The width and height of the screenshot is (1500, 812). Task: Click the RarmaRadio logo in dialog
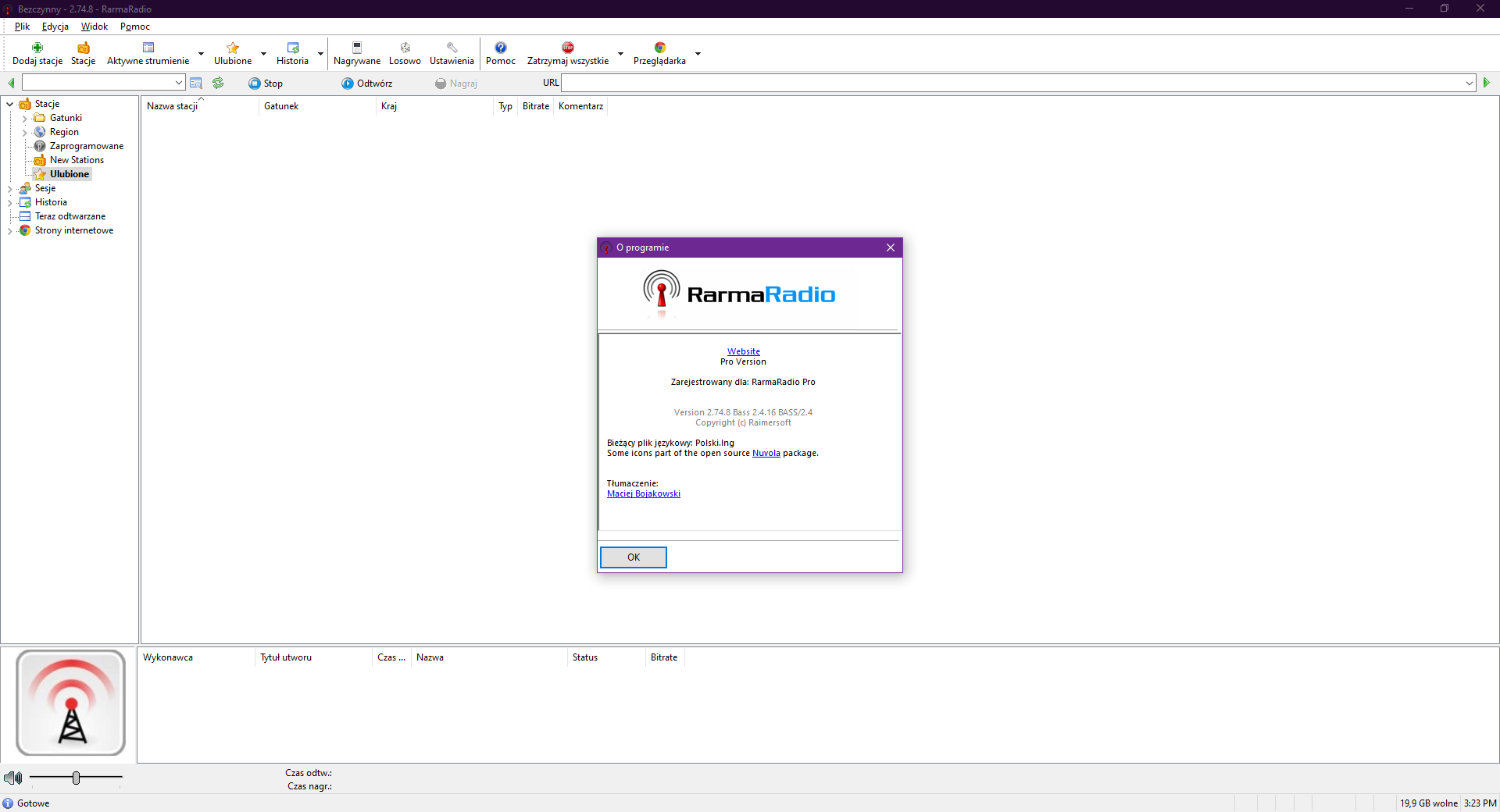pyautogui.click(x=739, y=294)
